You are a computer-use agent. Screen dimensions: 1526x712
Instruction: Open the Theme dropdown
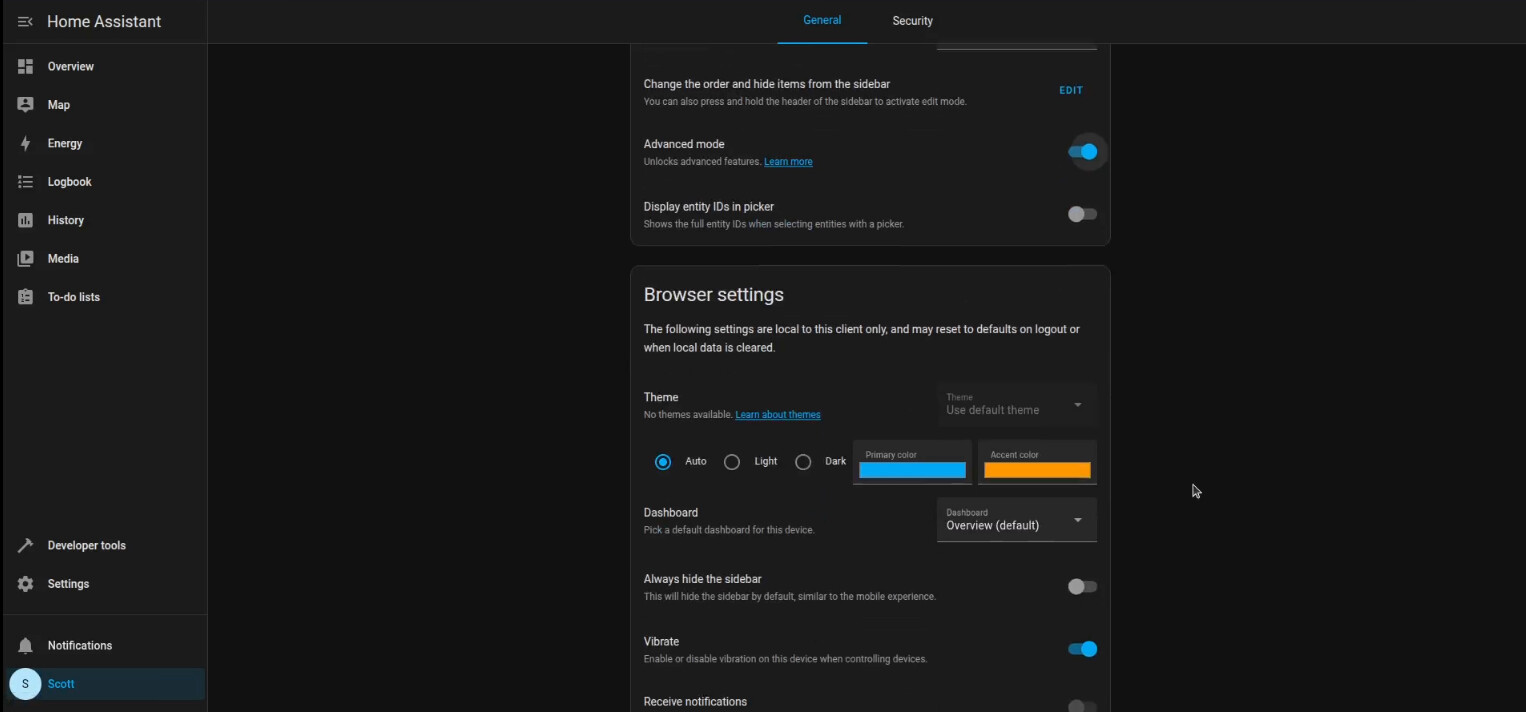pyautogui.click(x=1017, y=405)
